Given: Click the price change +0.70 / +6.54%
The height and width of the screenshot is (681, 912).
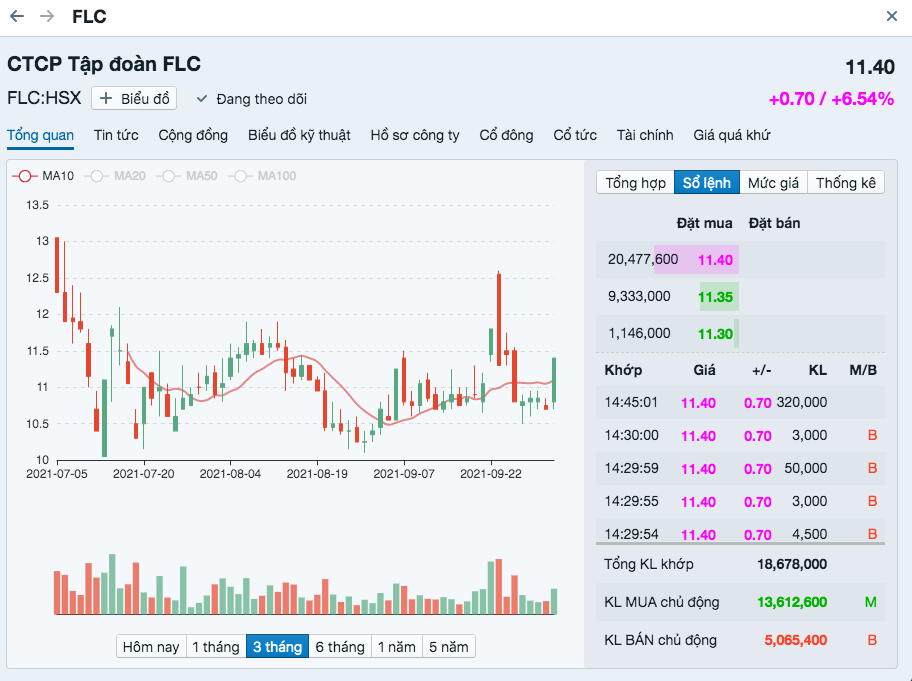Looking at the screenshot, I should [831, 99].
